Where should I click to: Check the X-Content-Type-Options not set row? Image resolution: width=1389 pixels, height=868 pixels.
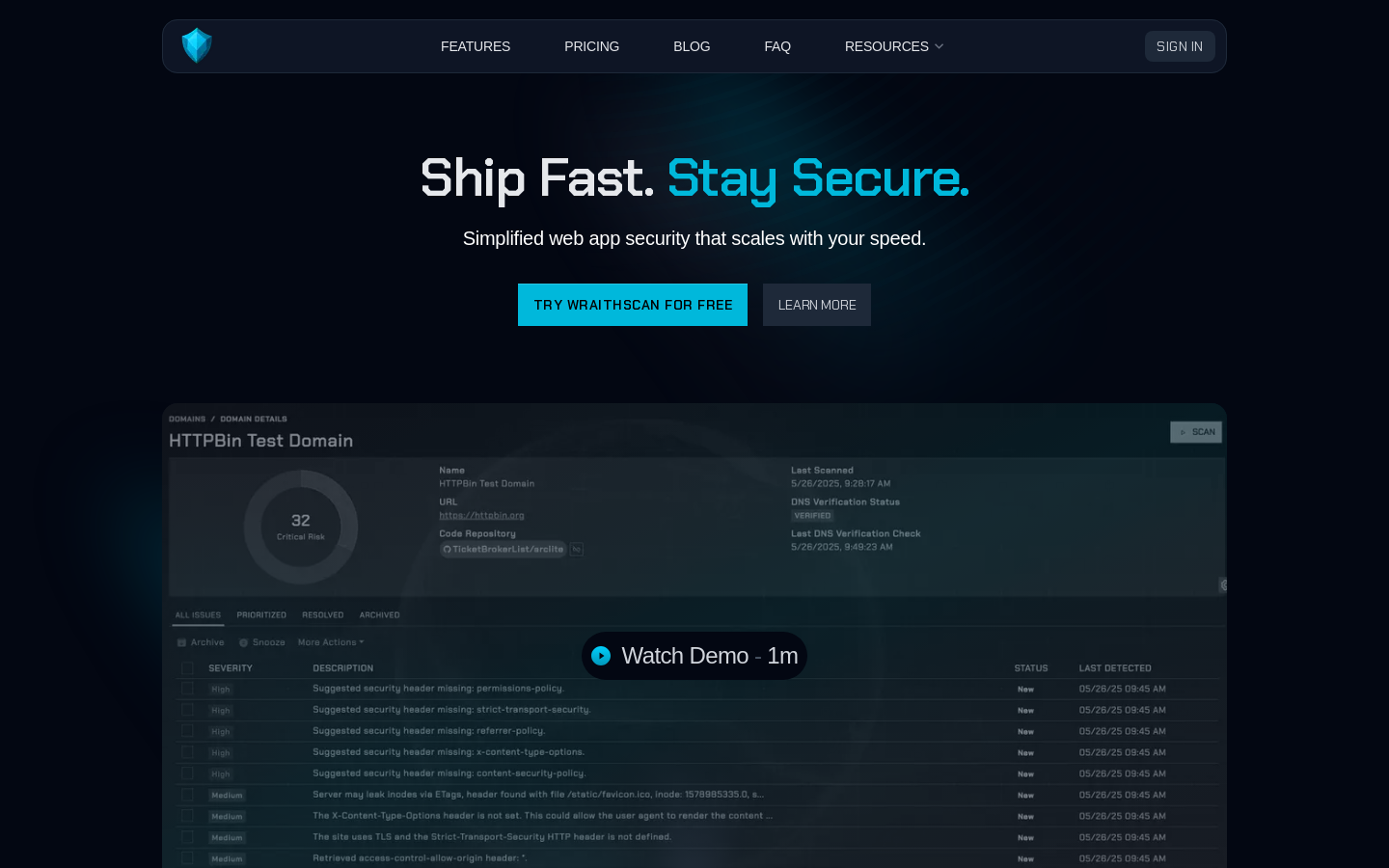pyautogui.click(x=187, y=816)
